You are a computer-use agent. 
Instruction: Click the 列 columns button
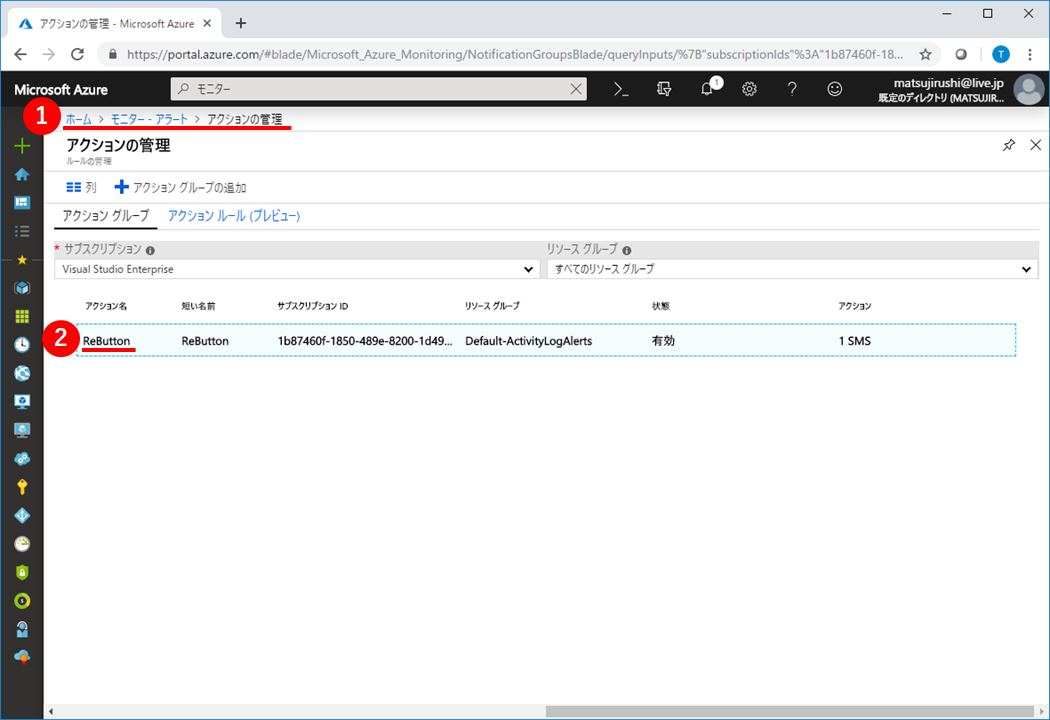pyautogui.click(x=82, y=188)
